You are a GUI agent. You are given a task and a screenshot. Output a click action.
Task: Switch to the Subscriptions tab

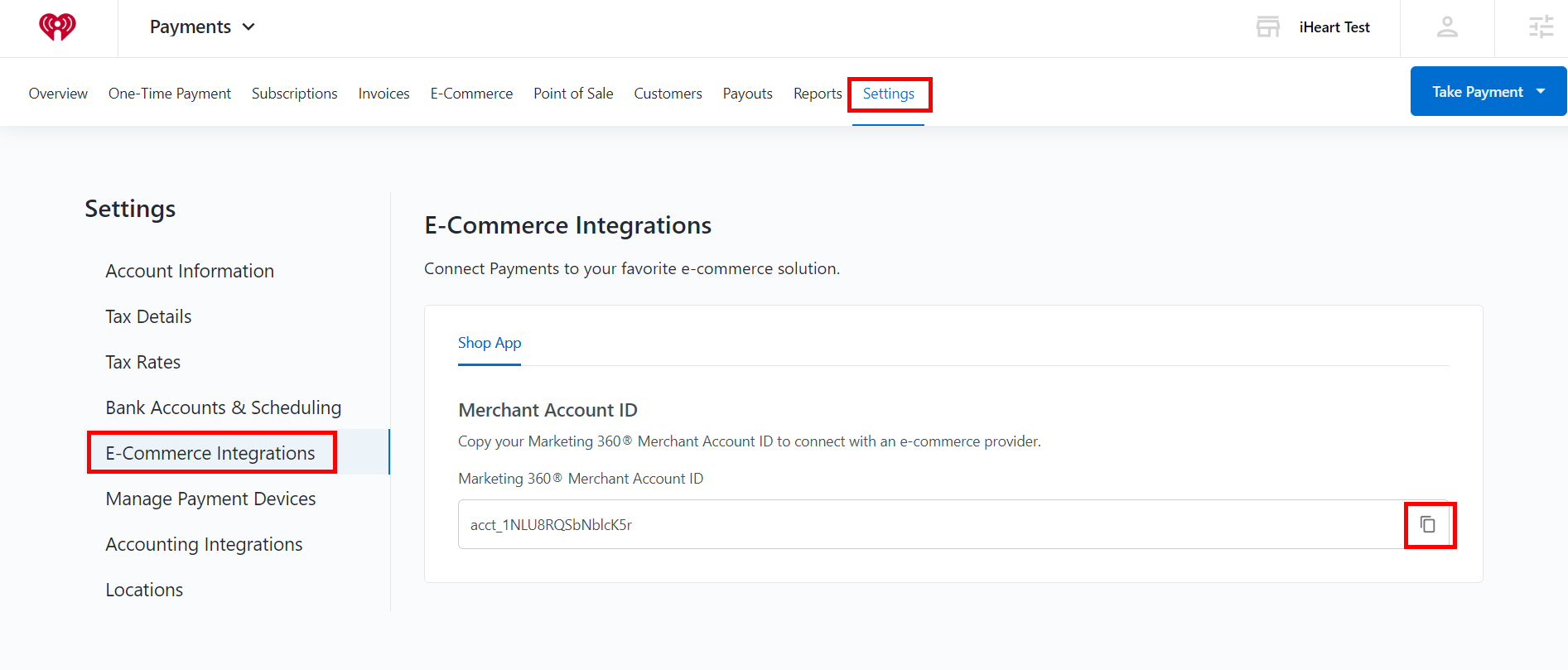click(295, 94)
